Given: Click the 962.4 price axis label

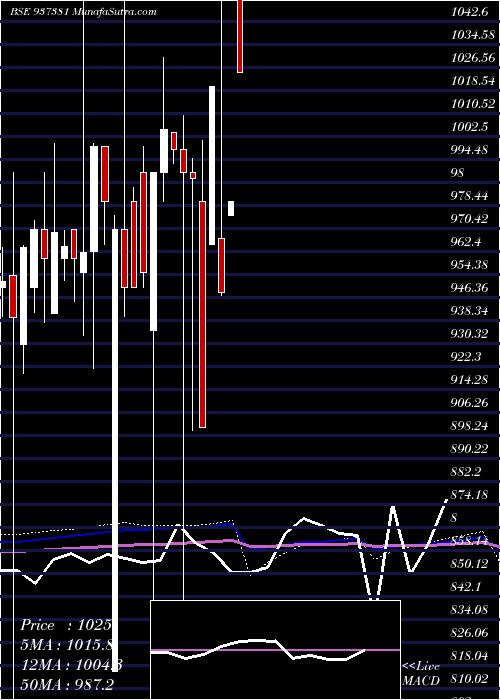Looking at the screenshot, I should (466, 242).
